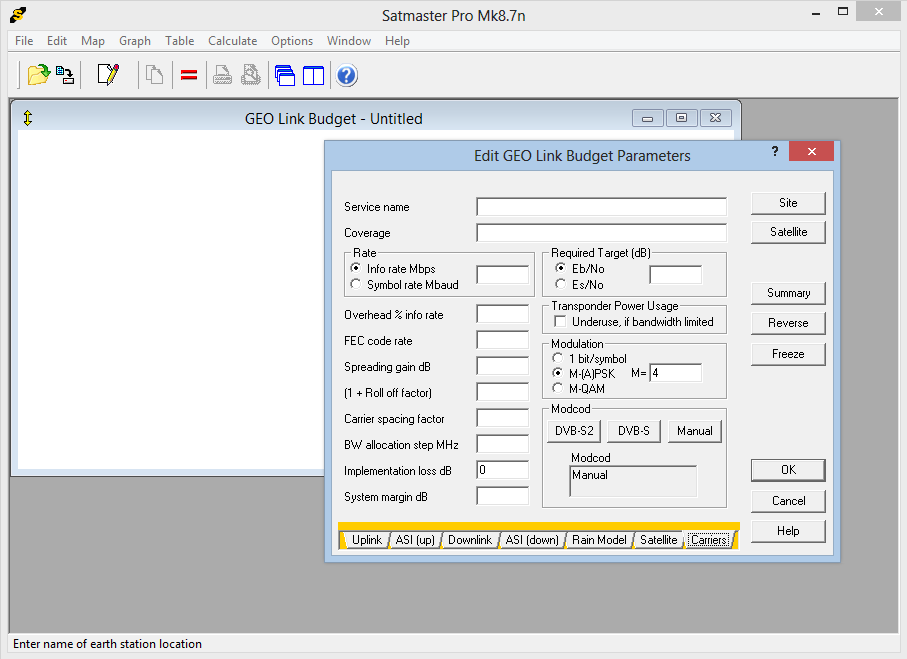Select 1 bit/symbol modulation option

pos(558,358)
